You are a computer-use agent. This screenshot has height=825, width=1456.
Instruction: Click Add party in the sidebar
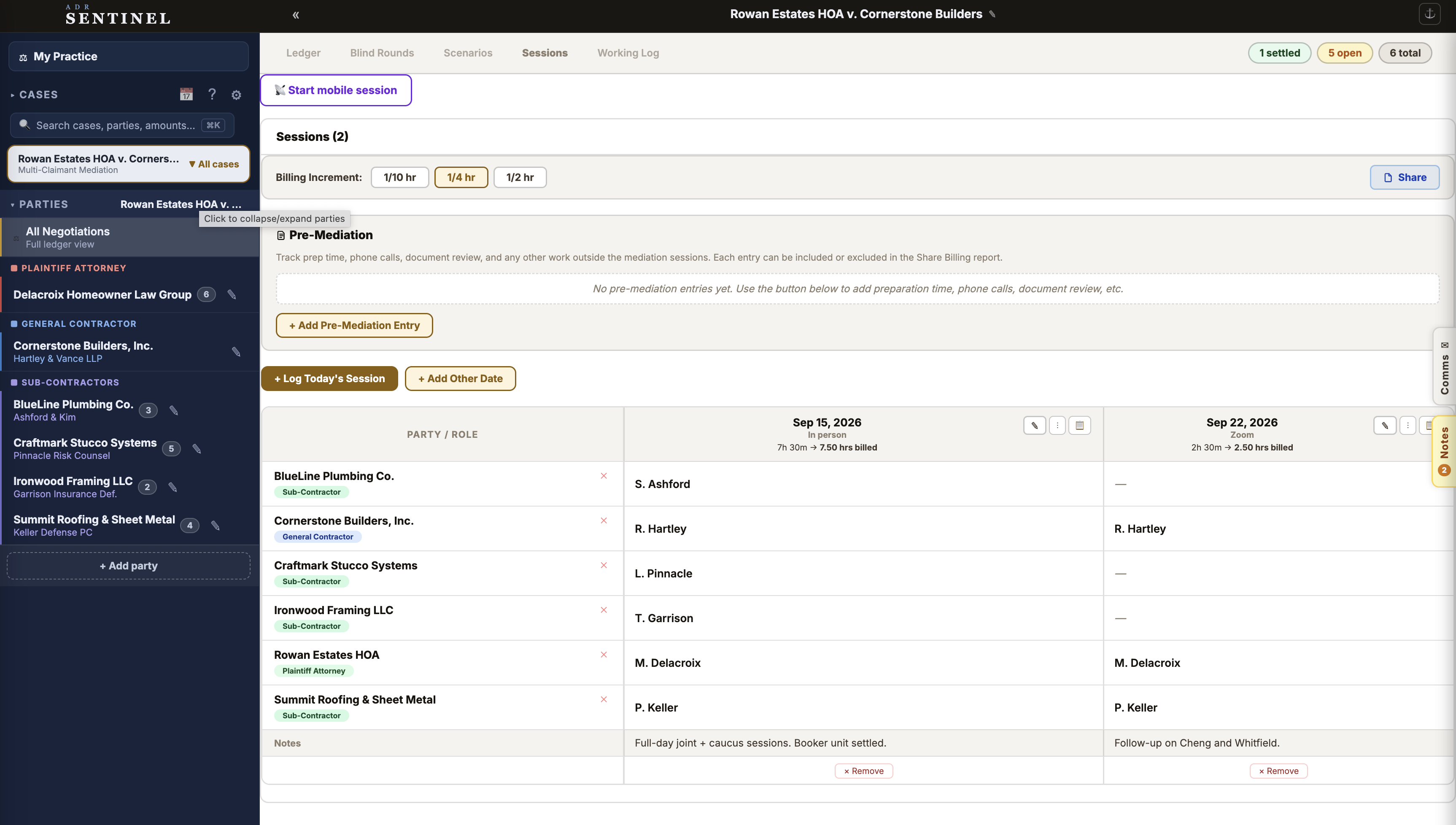129,566
